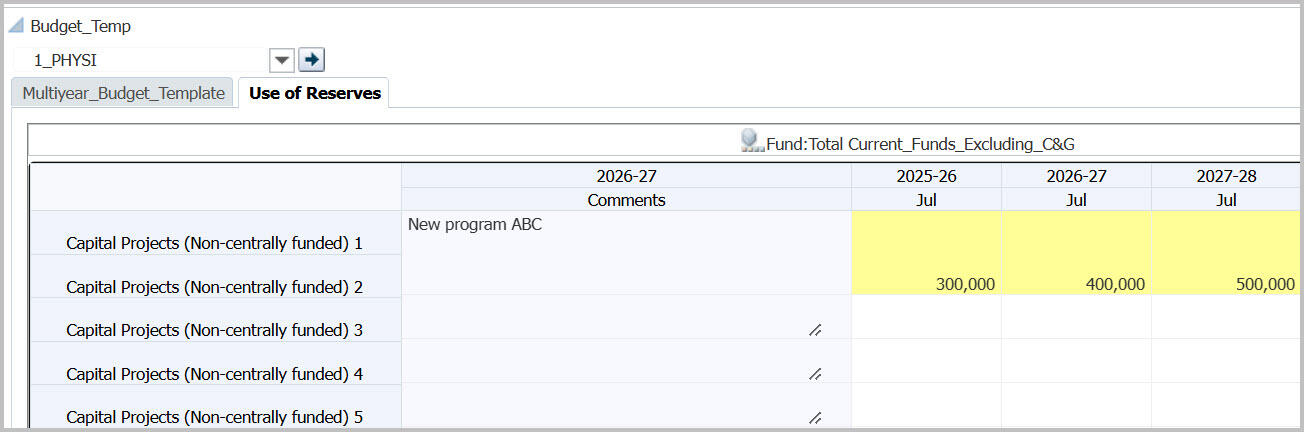This screenshot has height=432, width=1304.
Task: Select the New program ABC comment cell
Action: coord(626,252)
